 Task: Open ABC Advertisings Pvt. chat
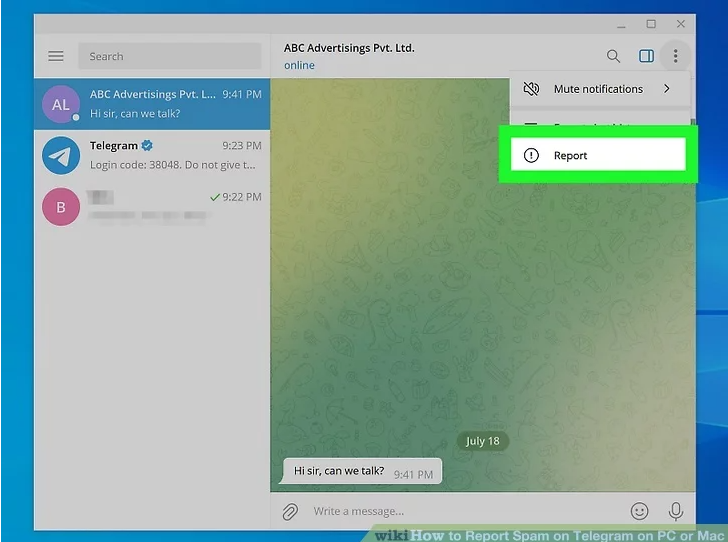tap(152, 104)
